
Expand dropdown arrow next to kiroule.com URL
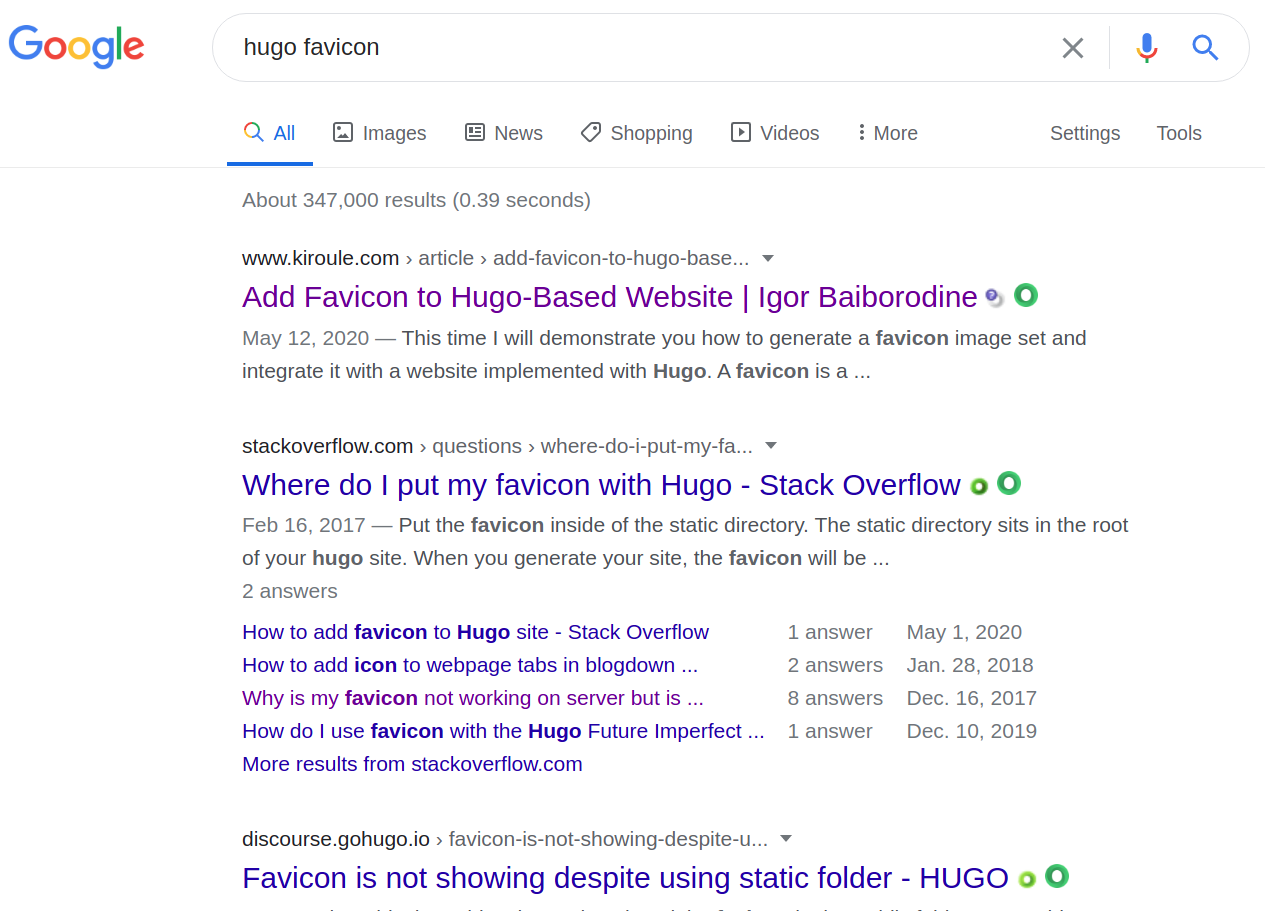(x=768, y=258)
